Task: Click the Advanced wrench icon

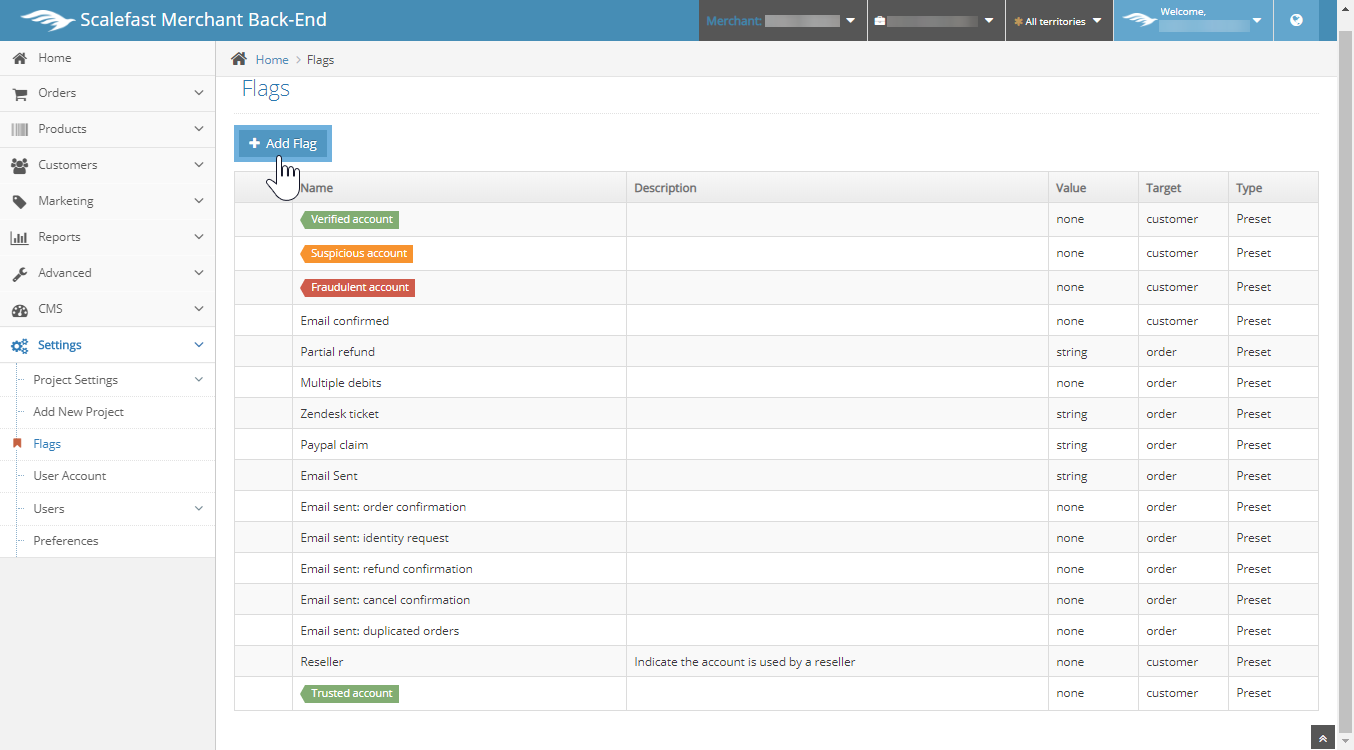Action: click(19, 273)
